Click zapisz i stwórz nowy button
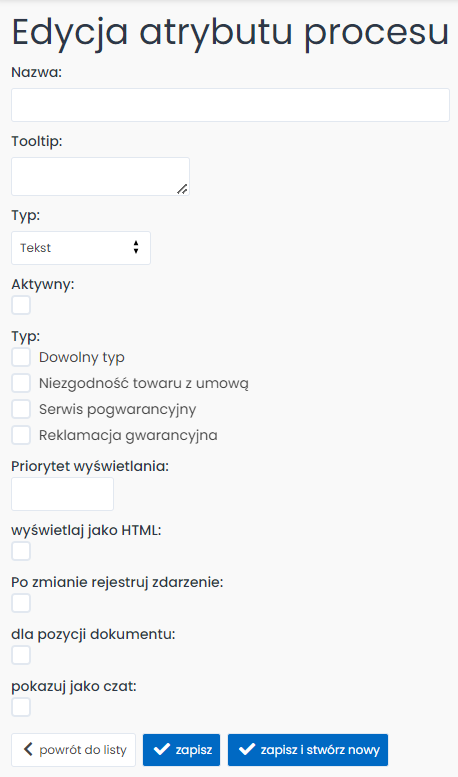458x777 pixels. coord(308,750)
